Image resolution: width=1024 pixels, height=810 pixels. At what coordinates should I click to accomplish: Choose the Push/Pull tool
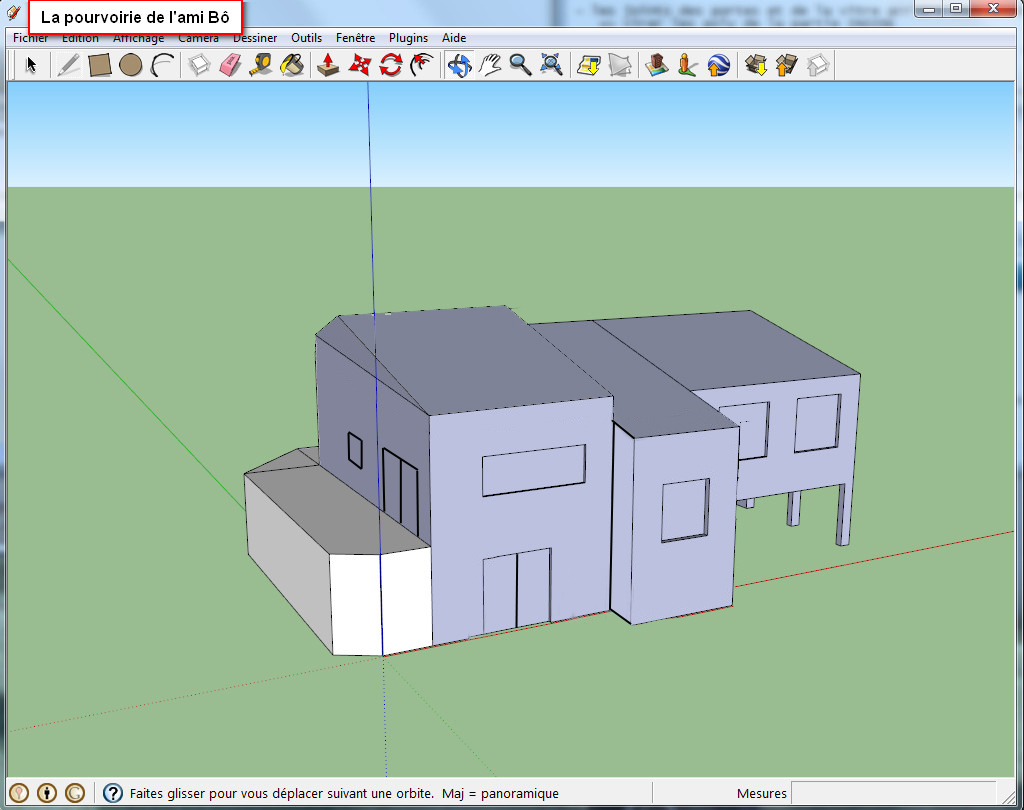pyautogui.click(x=328, y=65)
